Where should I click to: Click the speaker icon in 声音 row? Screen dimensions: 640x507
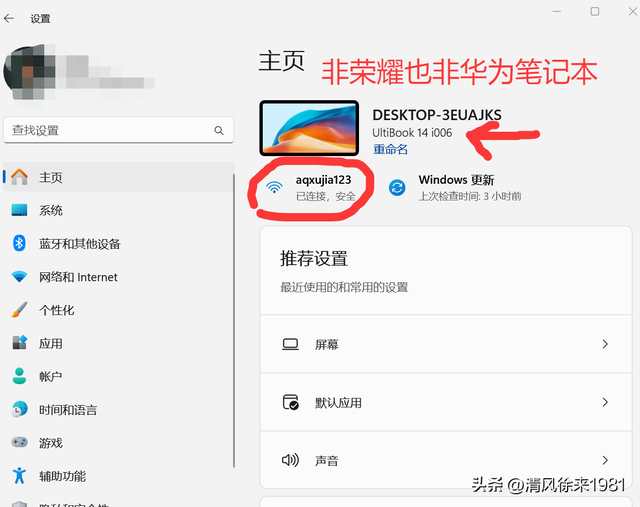pos(290,460)
